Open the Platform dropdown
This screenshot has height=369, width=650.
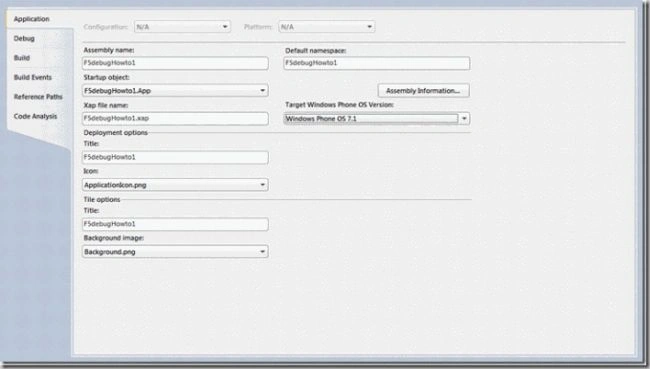[327, 27]
